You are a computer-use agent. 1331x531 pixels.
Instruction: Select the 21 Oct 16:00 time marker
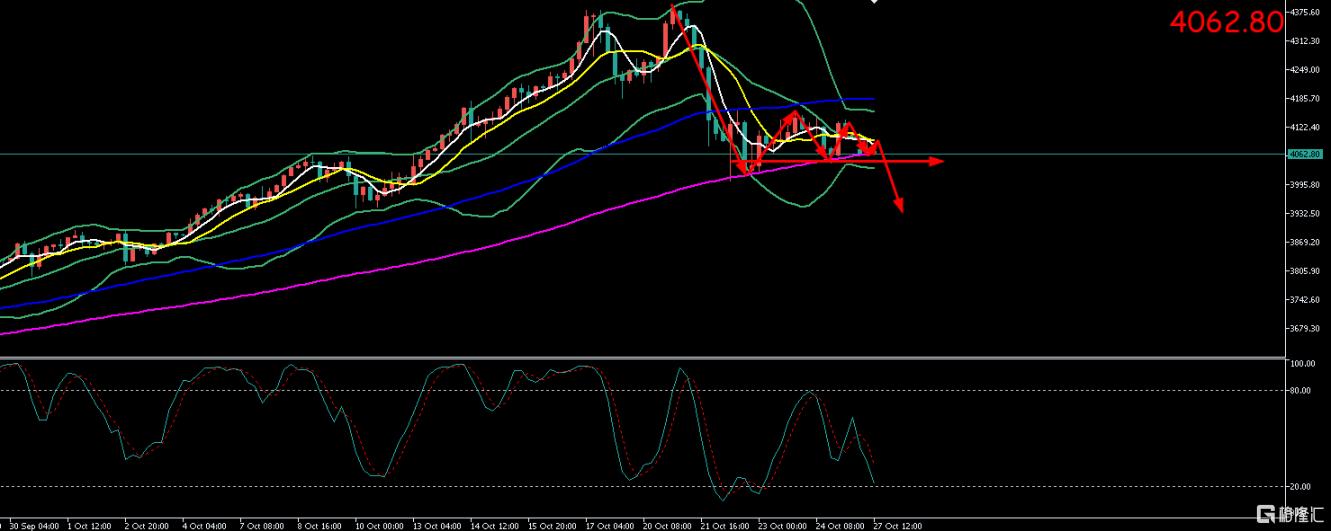pyautogui.click(x=723, y=525)
